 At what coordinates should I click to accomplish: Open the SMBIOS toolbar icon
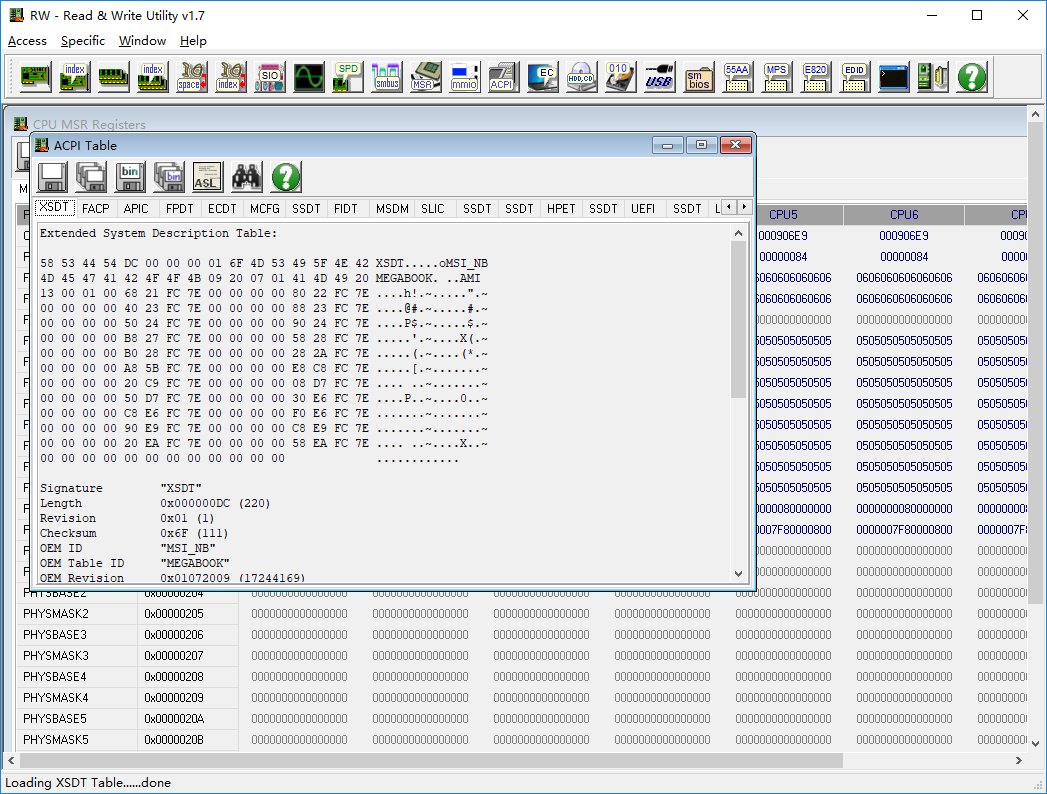(x=698, y=77)
